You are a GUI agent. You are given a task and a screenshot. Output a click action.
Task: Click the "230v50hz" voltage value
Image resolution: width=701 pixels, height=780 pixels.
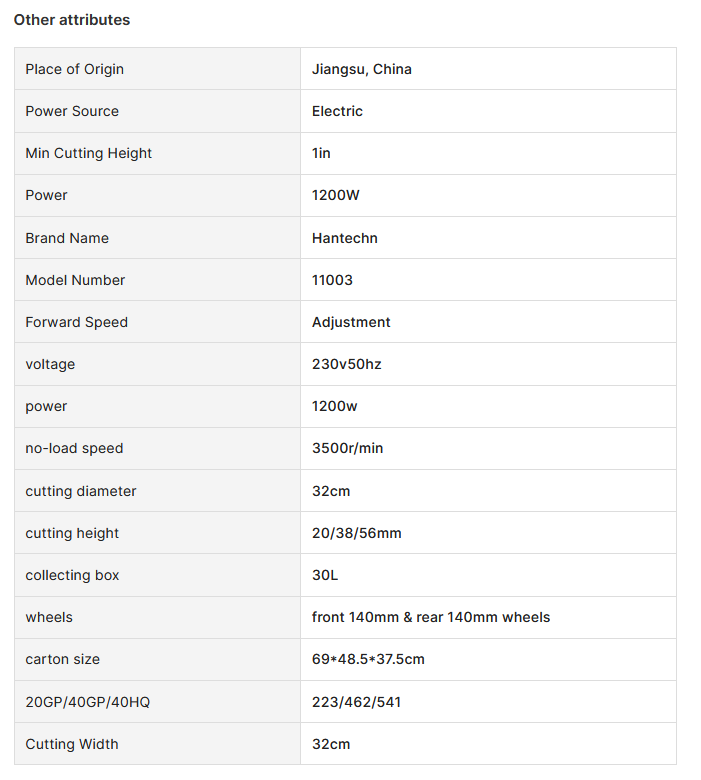pos(347,364)
